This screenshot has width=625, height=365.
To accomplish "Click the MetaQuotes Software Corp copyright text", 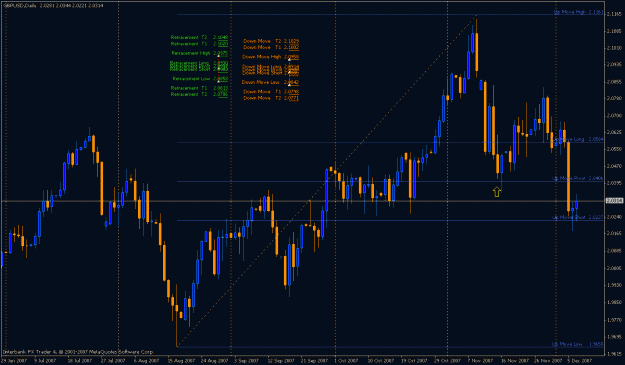I will click(x=78, y=352).
